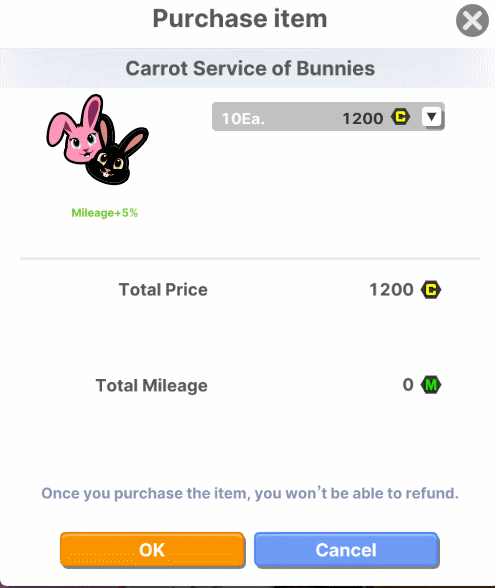Click the refund warning text
This screenshot has width=495, height=588.
[250, 494]
